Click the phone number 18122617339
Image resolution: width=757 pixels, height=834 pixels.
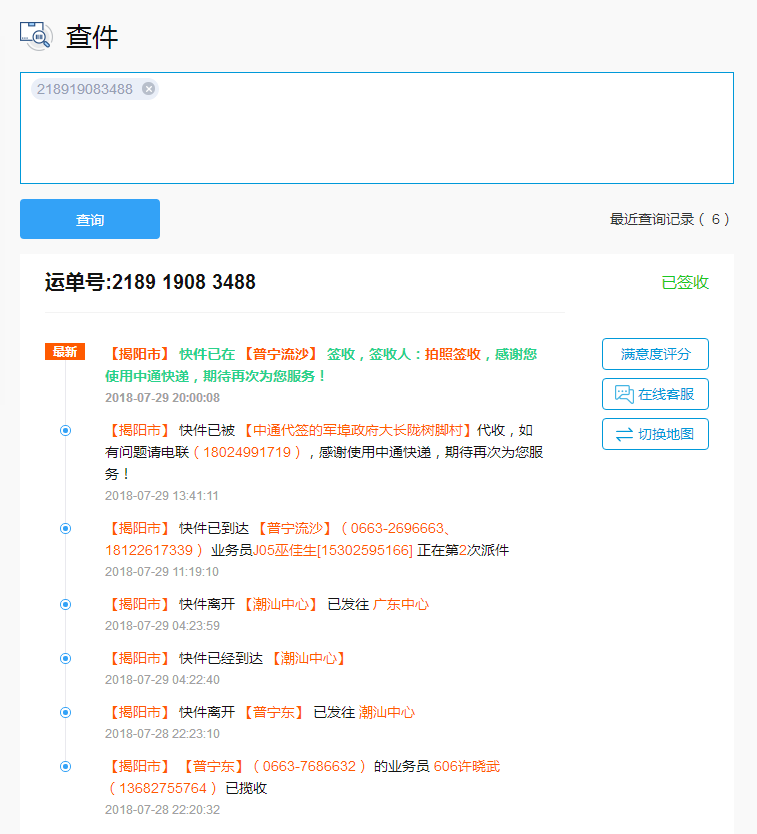click(x=149, y=550)
